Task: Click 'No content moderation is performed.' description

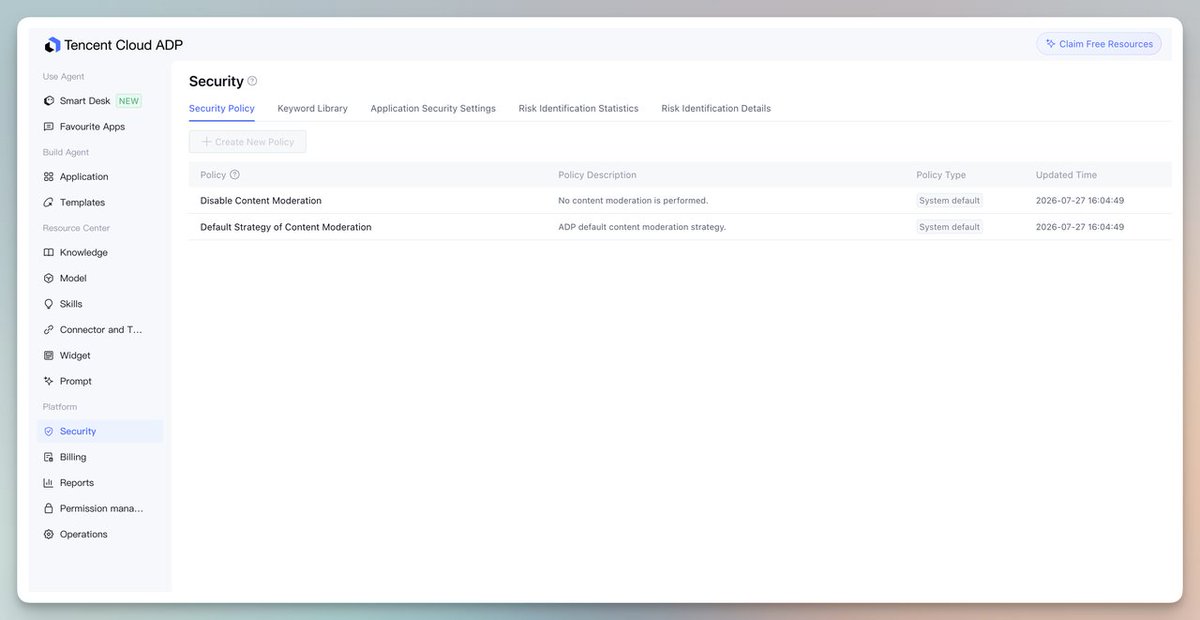Action: (x=633, y=201)
